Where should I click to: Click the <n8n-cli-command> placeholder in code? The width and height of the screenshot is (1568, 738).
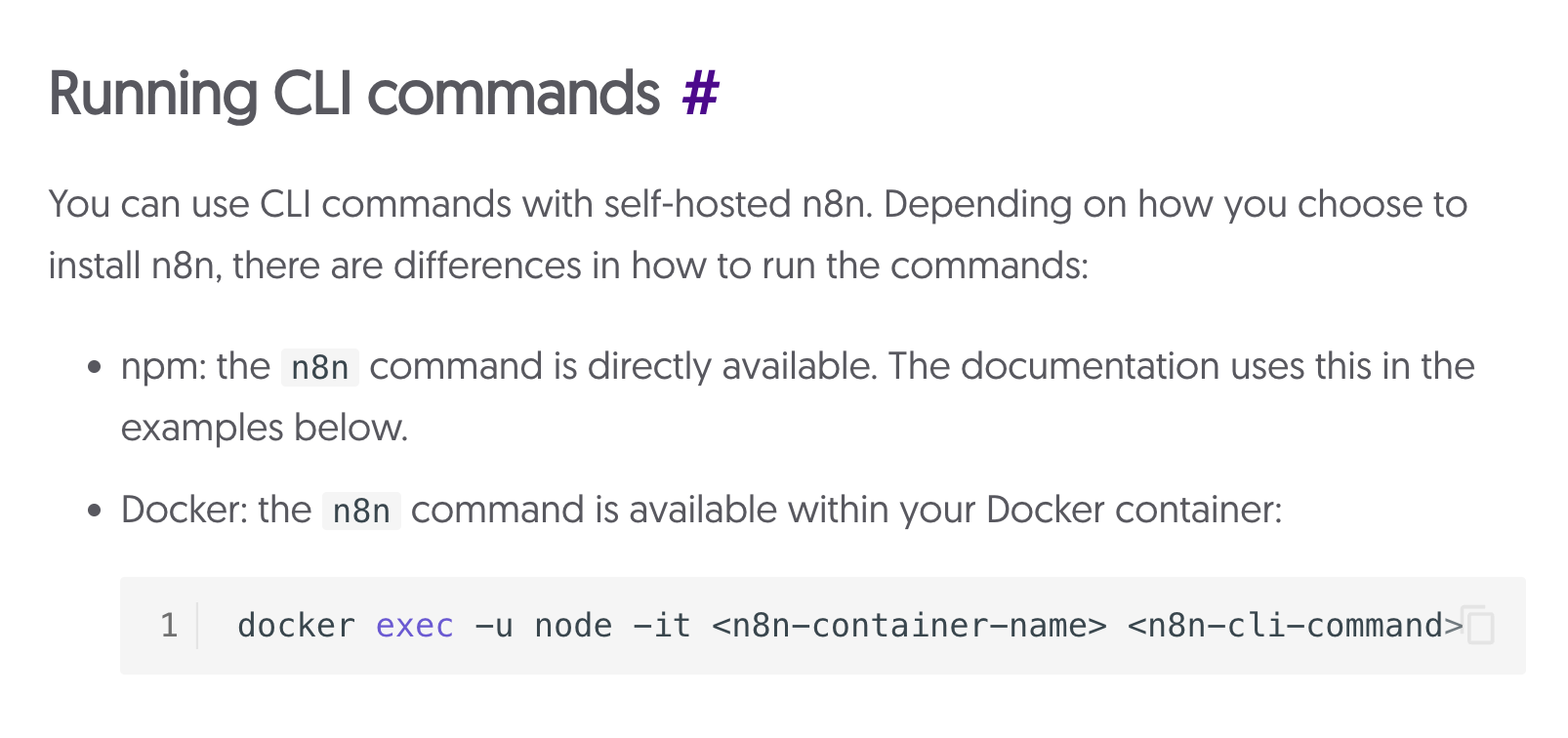coord(1295,626)
